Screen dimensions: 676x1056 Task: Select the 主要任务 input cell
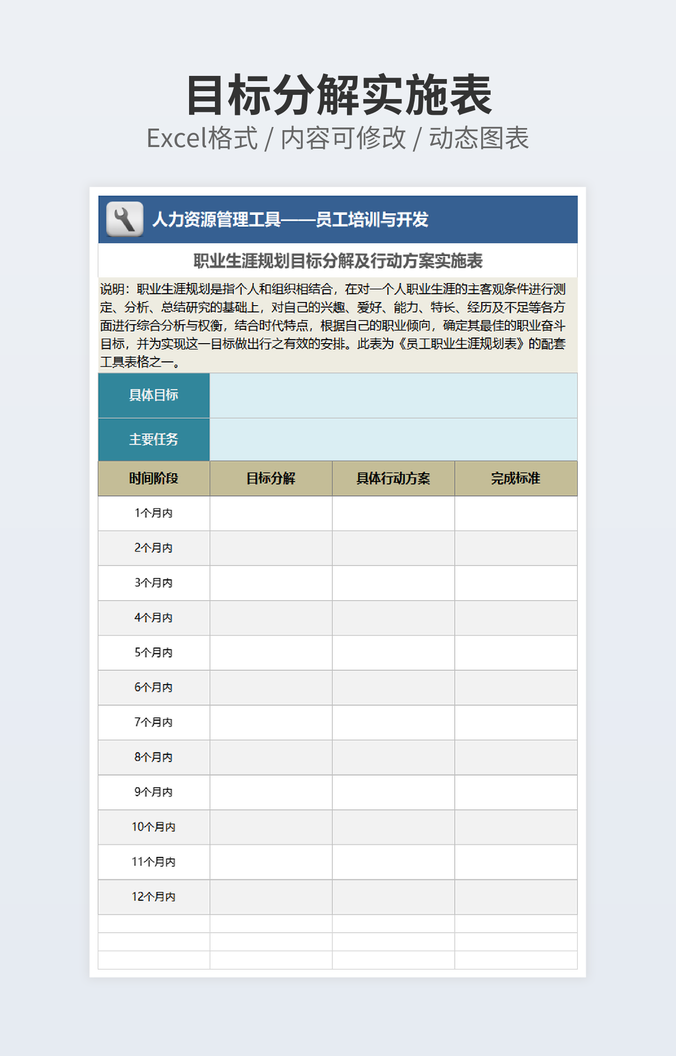click(393, 439)
